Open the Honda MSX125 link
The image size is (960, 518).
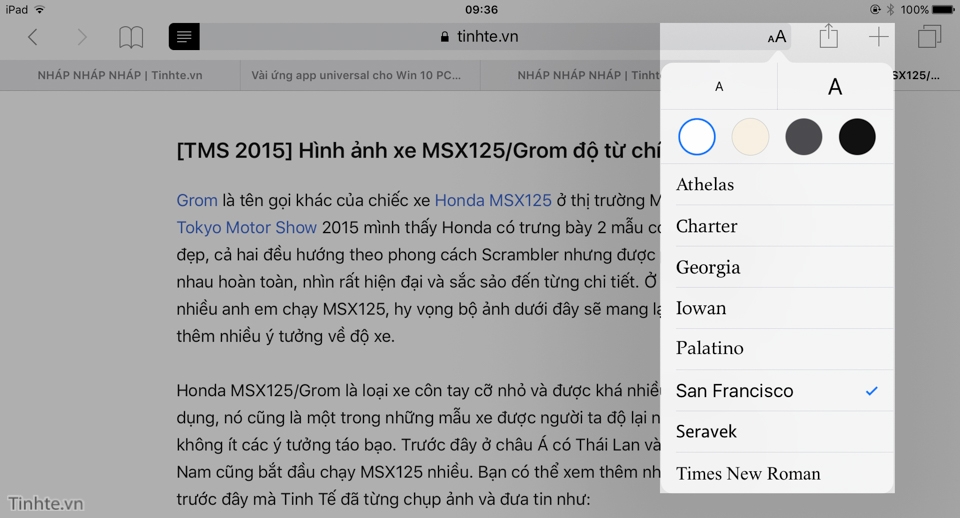point(493,200)
